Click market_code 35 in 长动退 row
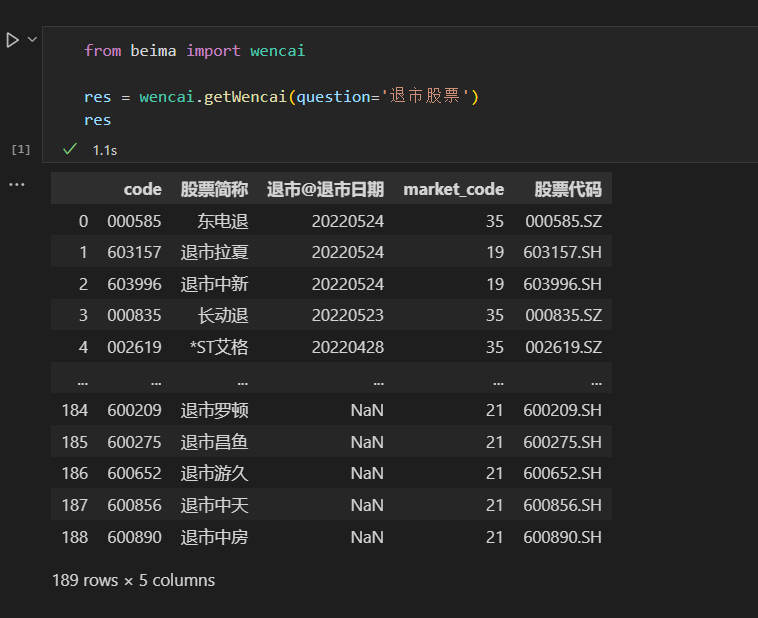Screen dimensions: 758x618 pyautogui.click(x=495, y=315)
